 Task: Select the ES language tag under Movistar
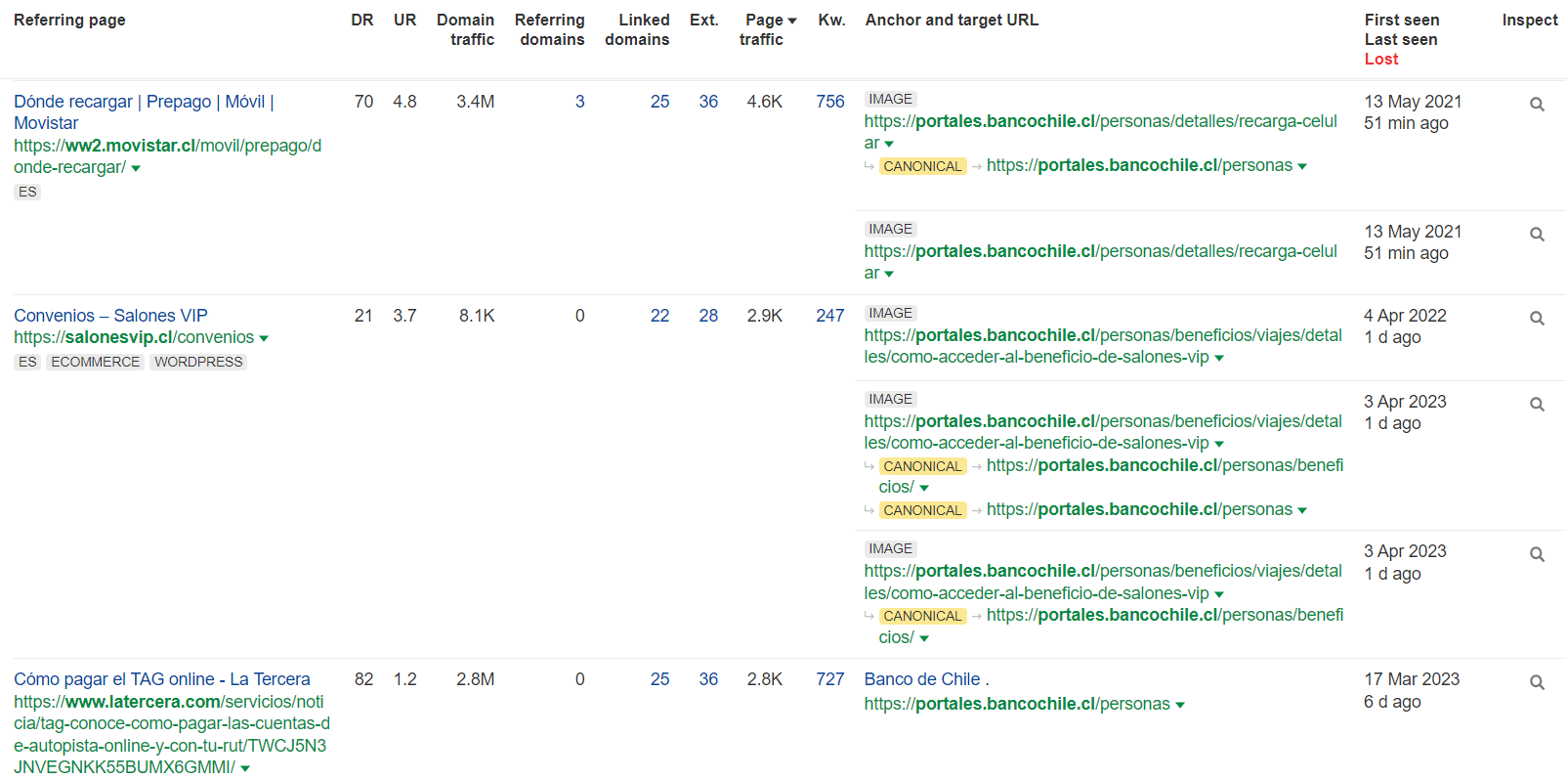[x=27, y=192]
